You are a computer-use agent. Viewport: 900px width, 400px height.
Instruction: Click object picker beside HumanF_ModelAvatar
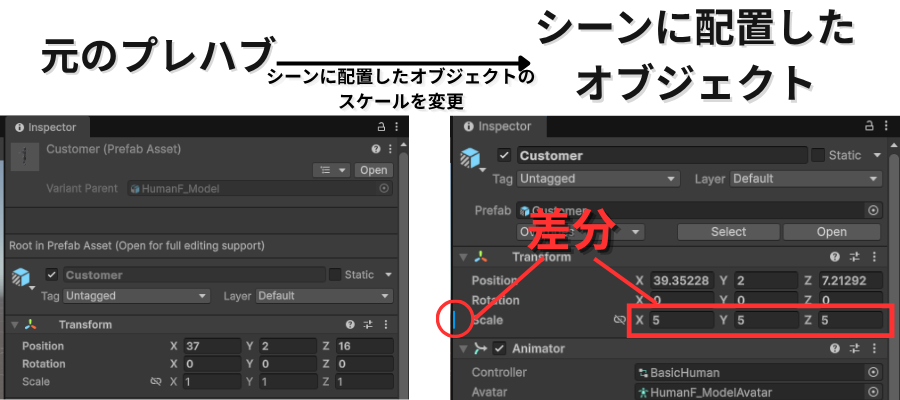coord(873,391)
